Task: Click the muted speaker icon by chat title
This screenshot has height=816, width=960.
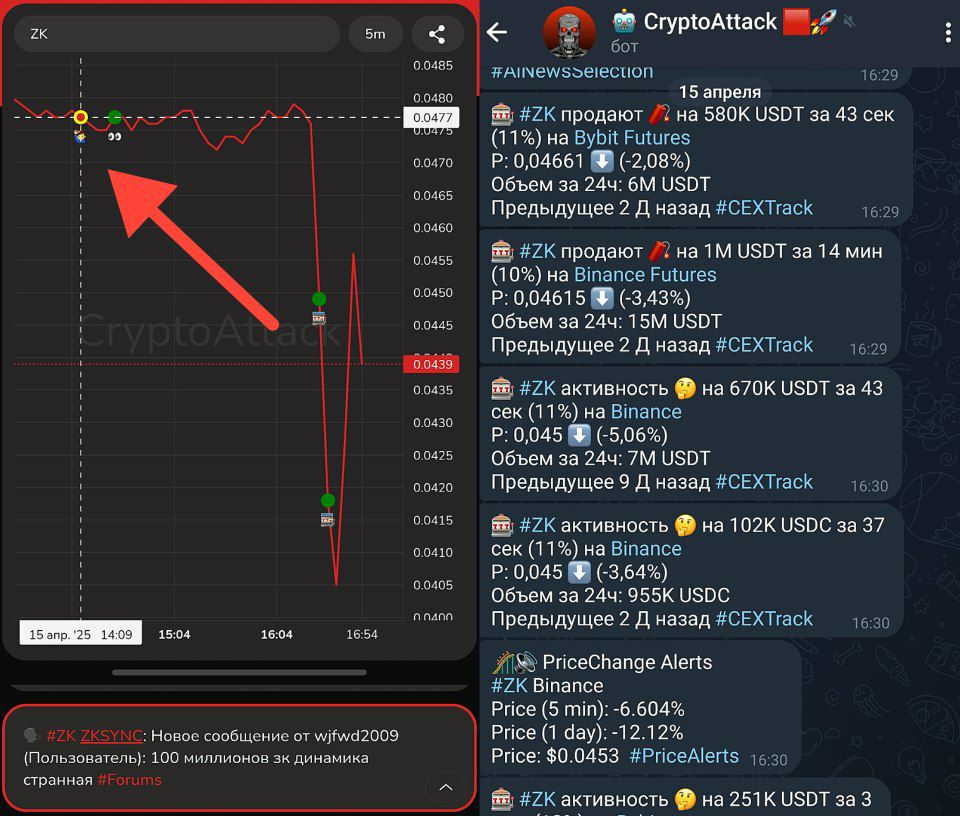Action: point(849,22)
